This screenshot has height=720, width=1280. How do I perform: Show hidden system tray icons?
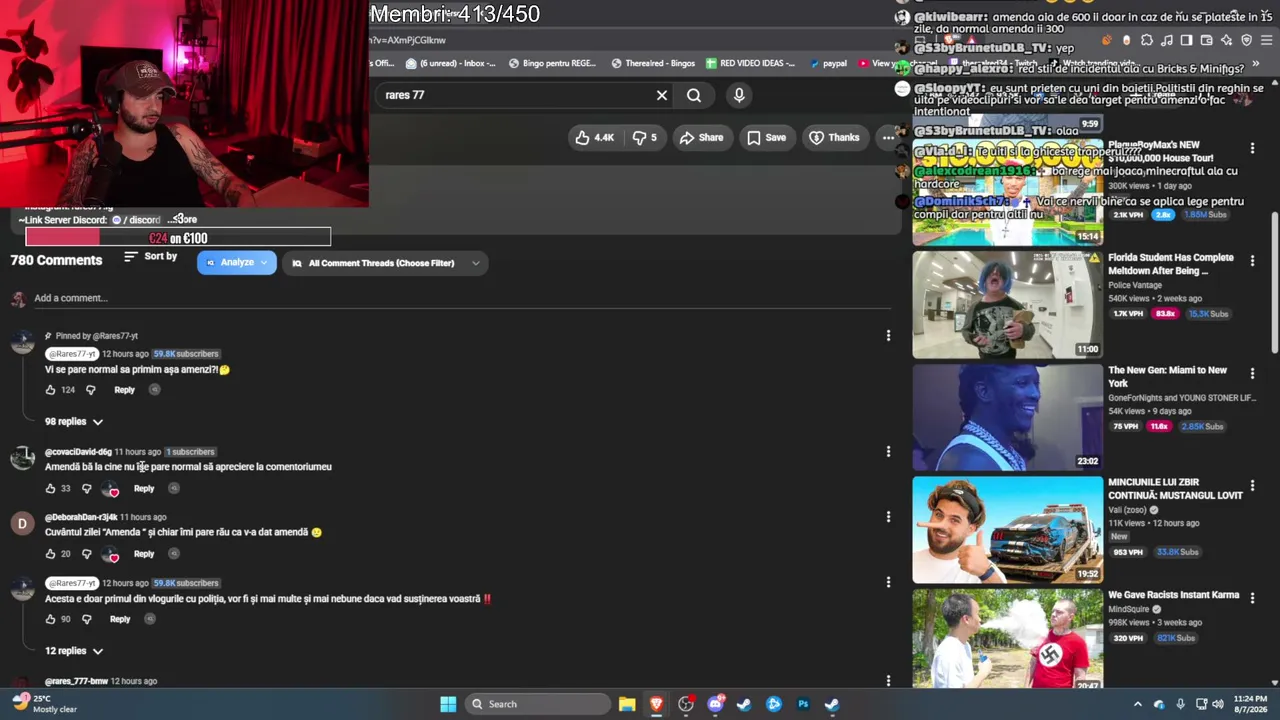[1137, 704]
